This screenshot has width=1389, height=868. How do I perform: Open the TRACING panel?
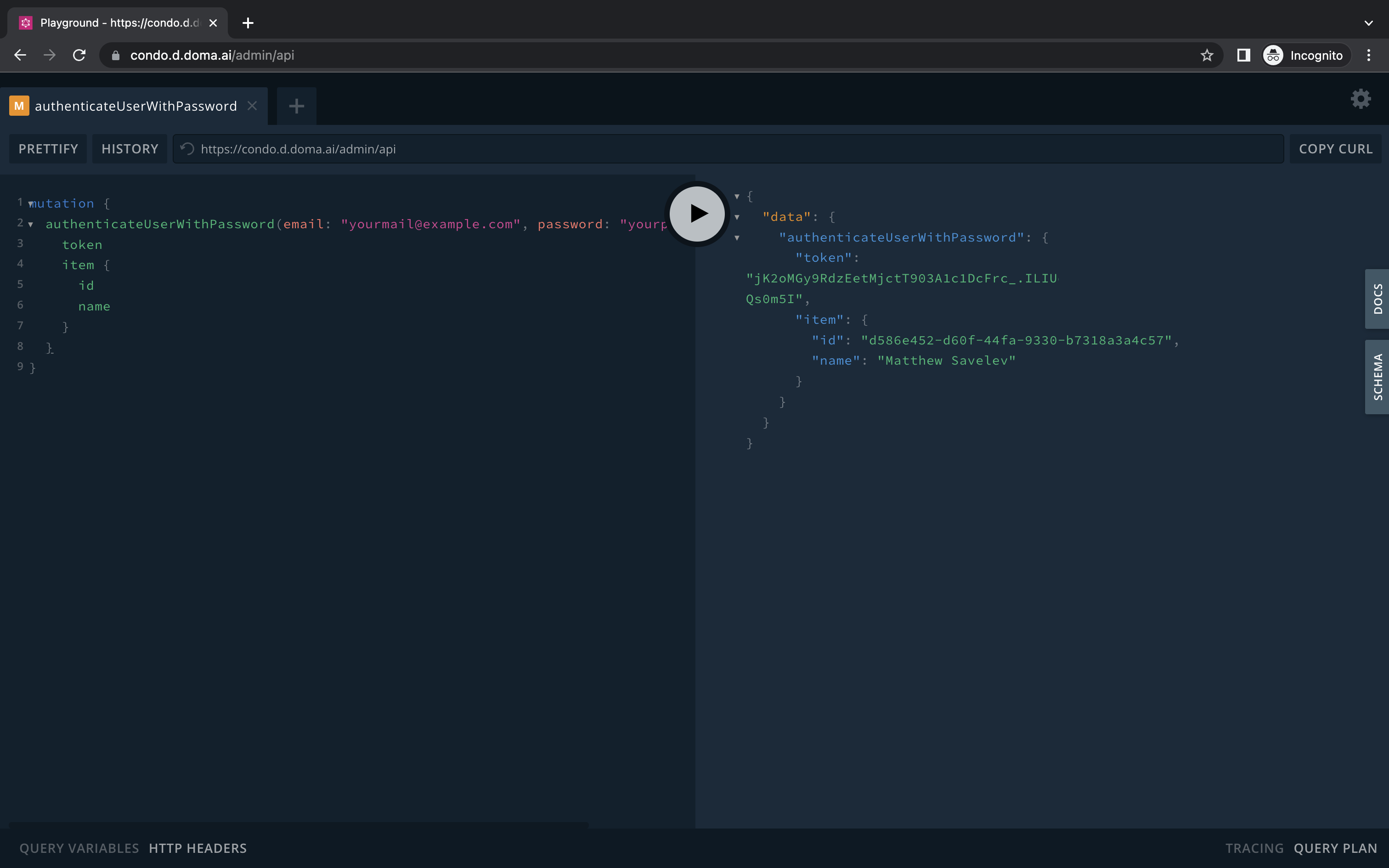(x=1253, y=848)
